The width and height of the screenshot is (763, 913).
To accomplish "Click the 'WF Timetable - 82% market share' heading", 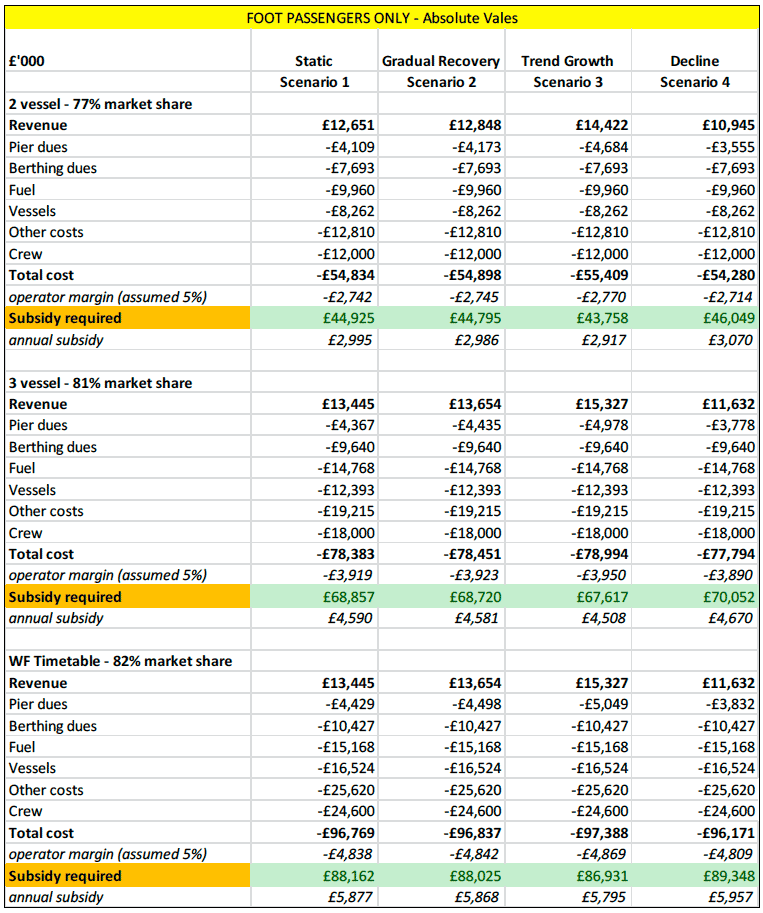I will tap(120, 661).
